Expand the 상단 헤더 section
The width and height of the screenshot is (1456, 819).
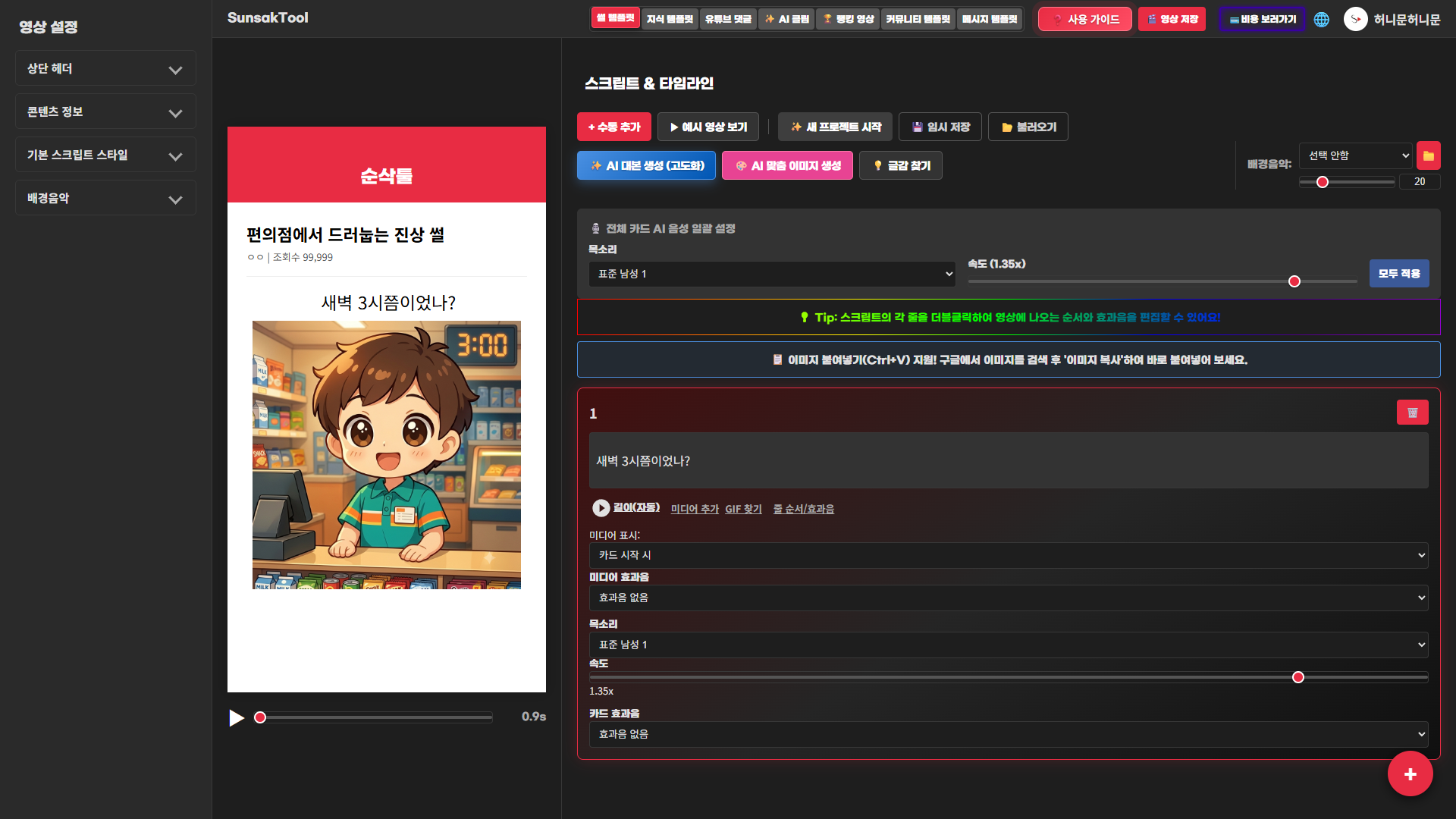(x=105, y=68)
